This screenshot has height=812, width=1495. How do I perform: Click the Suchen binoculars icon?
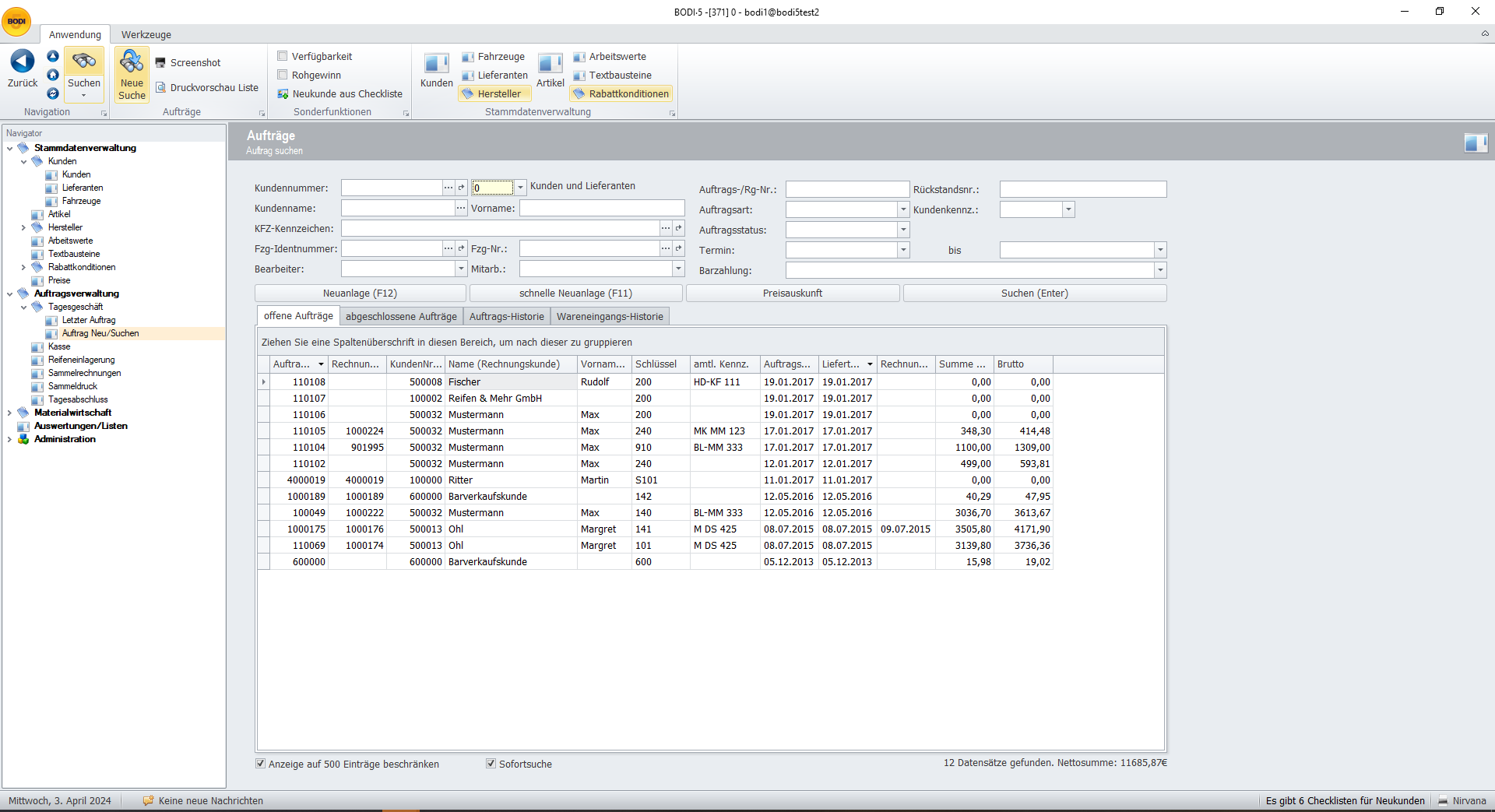[84, 62]
